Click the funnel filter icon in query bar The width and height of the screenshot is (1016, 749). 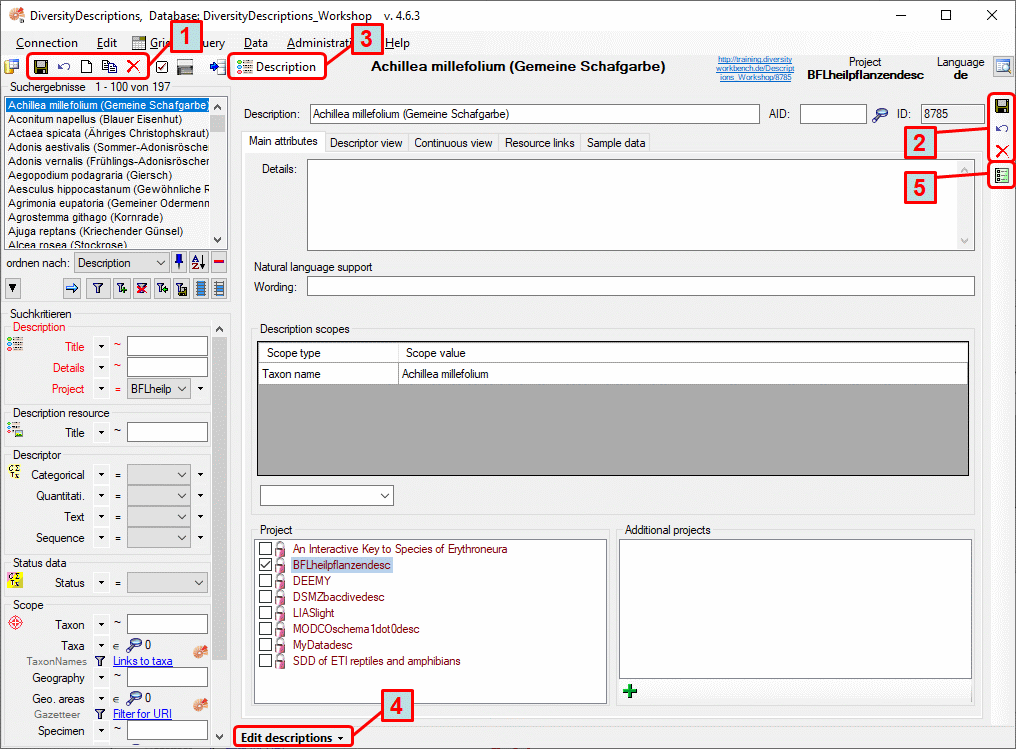tap(98, 289)
